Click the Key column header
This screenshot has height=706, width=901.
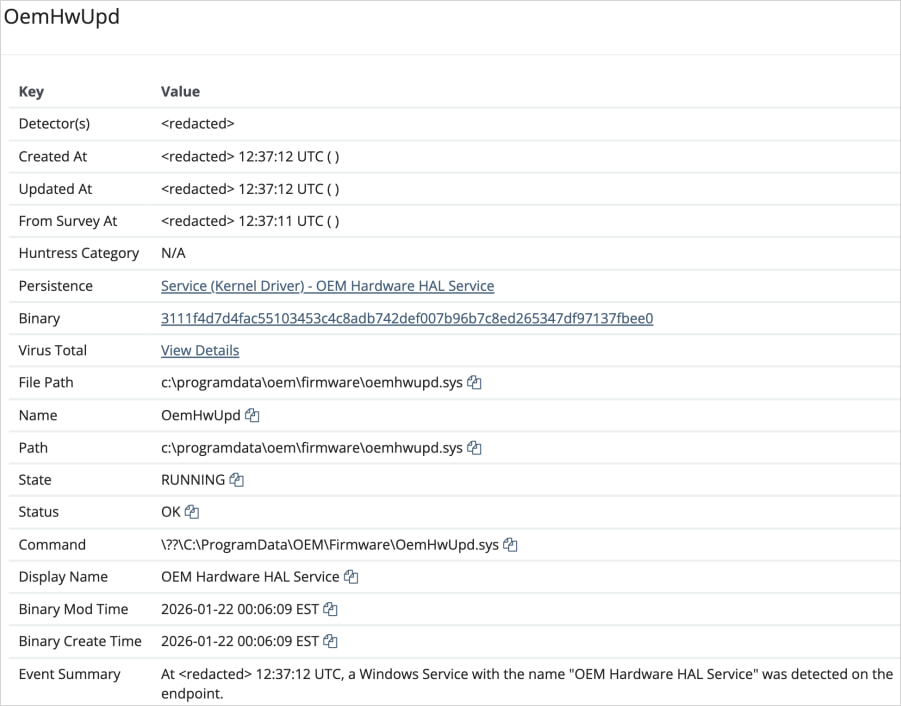pos(31,91)
